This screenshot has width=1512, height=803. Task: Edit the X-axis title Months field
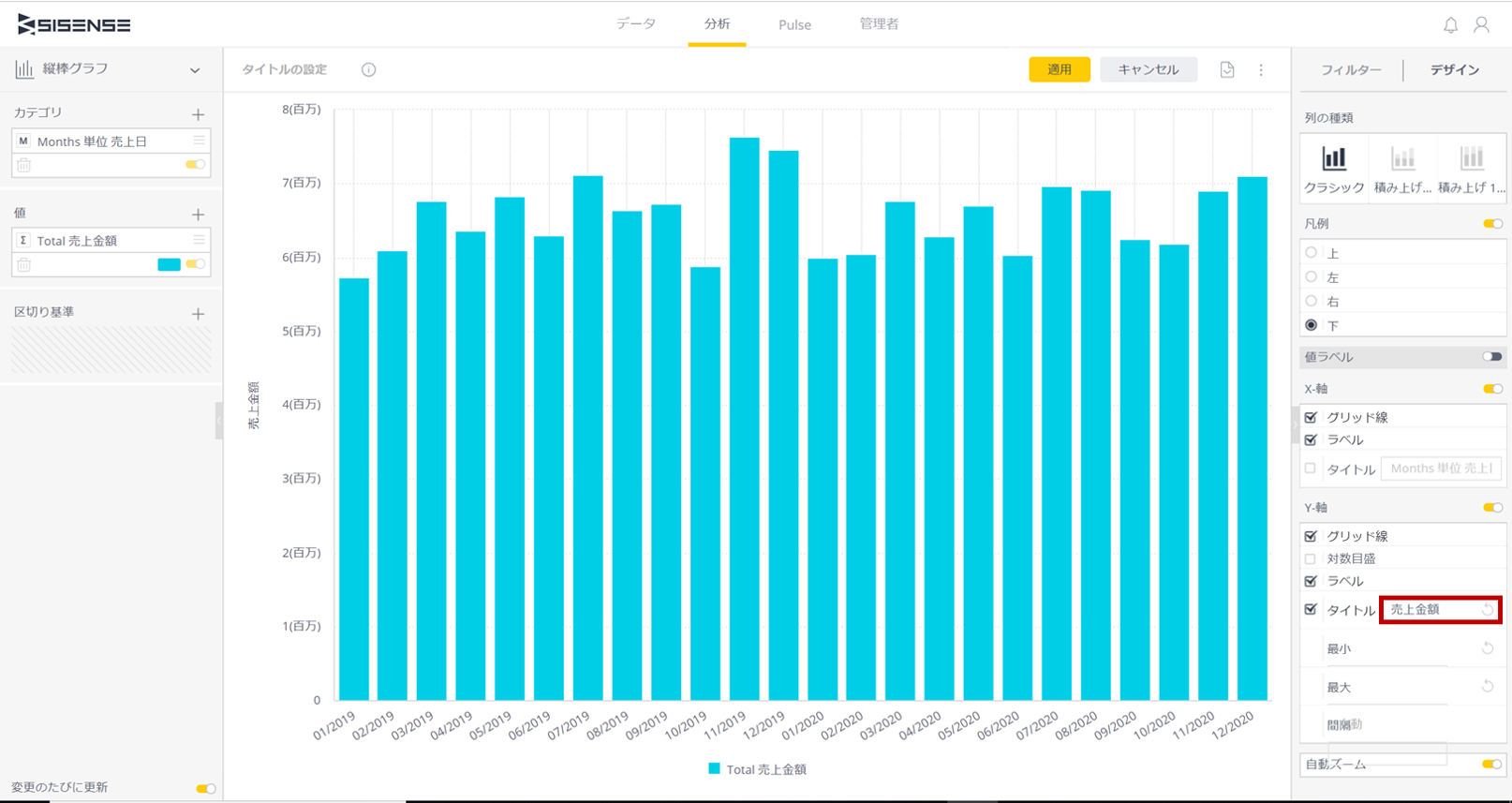(1442, 468)
